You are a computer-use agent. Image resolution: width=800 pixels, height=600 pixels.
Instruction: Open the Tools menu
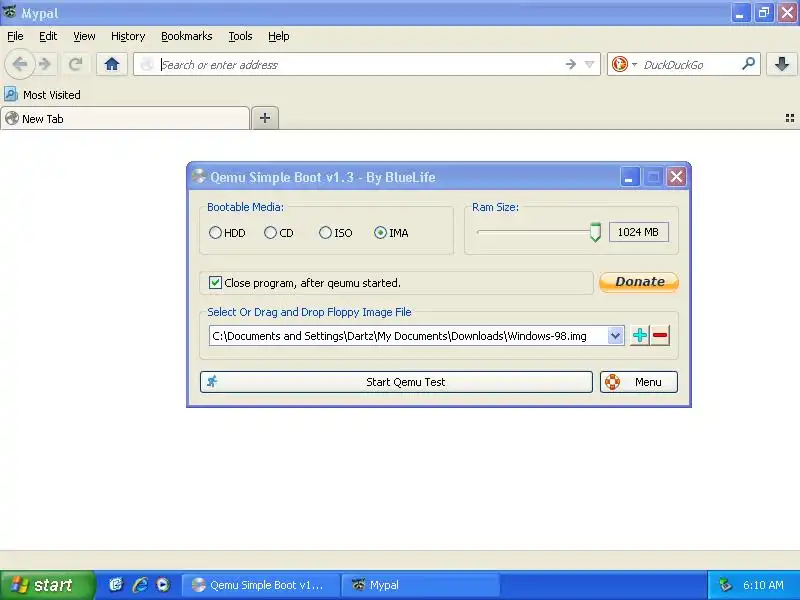tap(240, 36)
